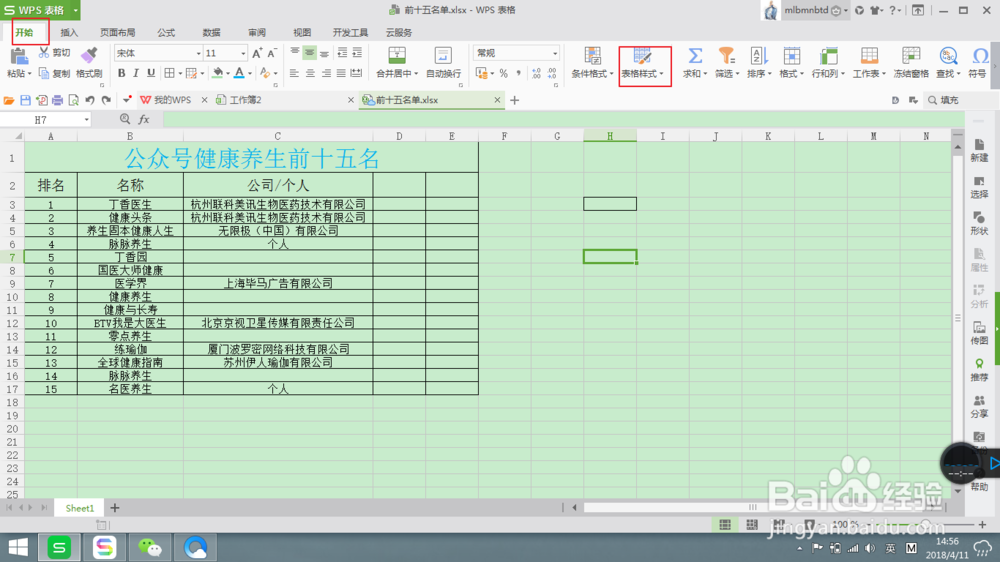This screenshot has height=562, width=1000.
Task: Click the Copy (复制) icon
Action: tap(44, 73)
